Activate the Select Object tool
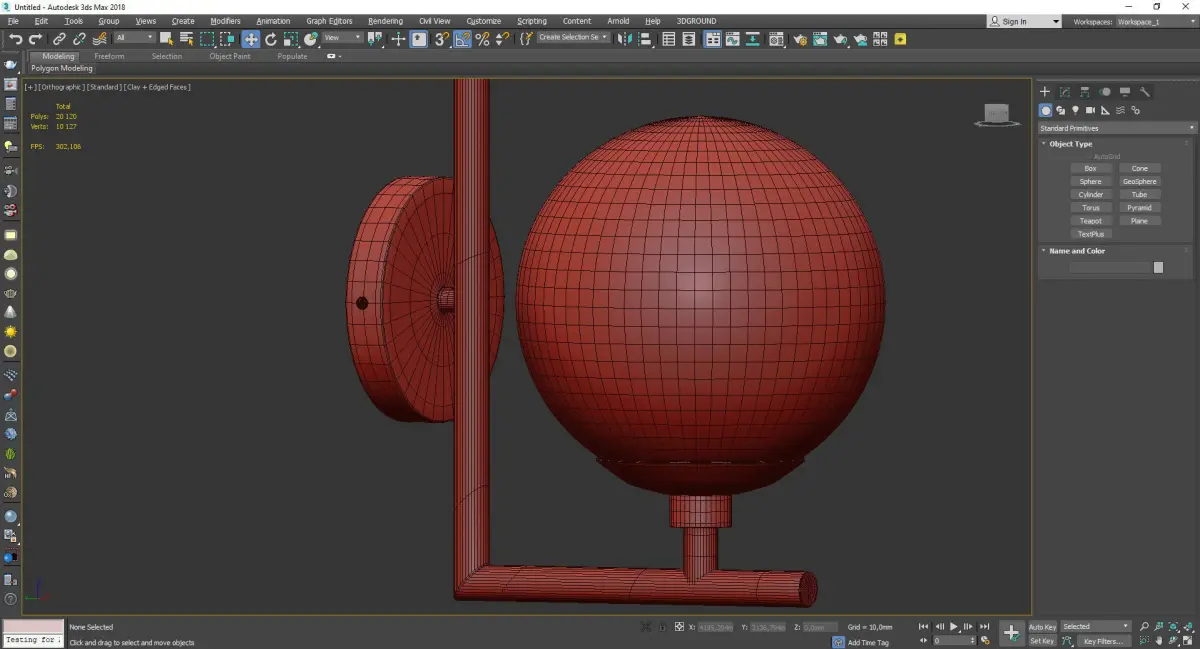This screenshot has width=1200, height=649. [166, 39]
